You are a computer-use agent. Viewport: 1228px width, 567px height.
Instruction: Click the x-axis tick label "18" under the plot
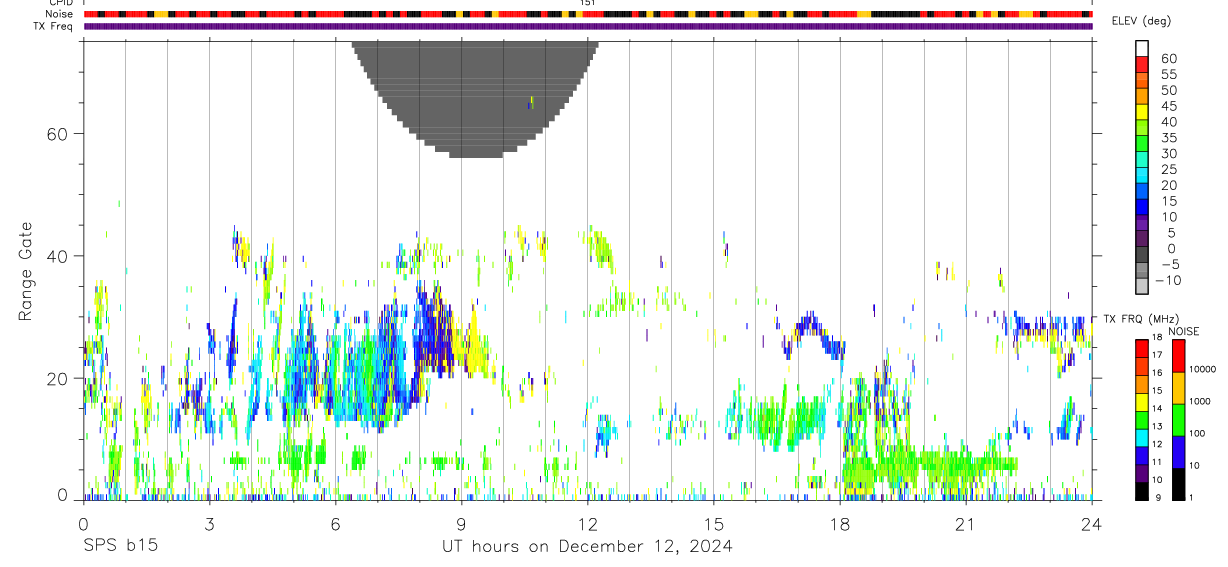840,524
